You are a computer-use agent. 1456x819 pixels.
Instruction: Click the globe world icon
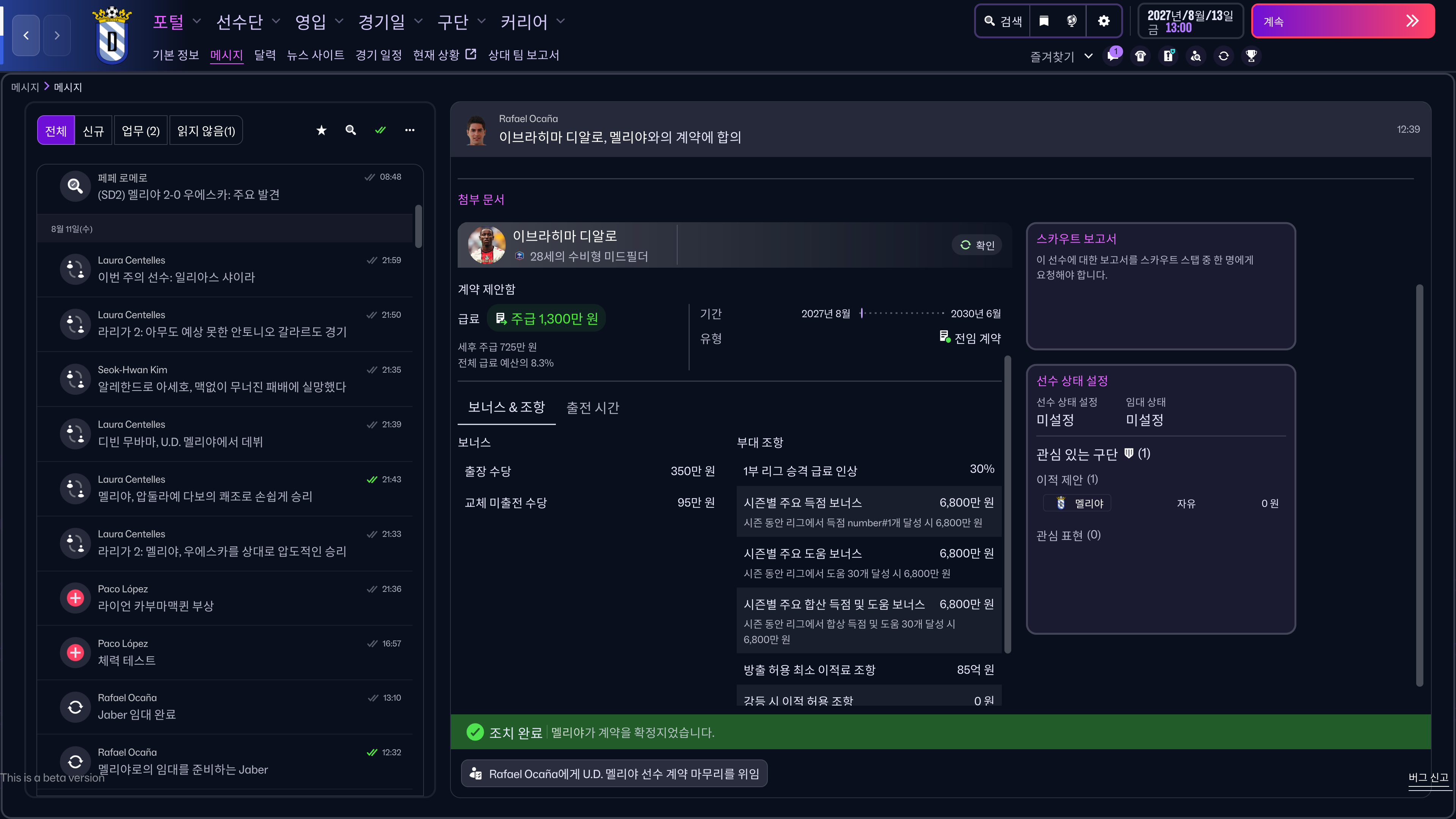[1072, 21]
